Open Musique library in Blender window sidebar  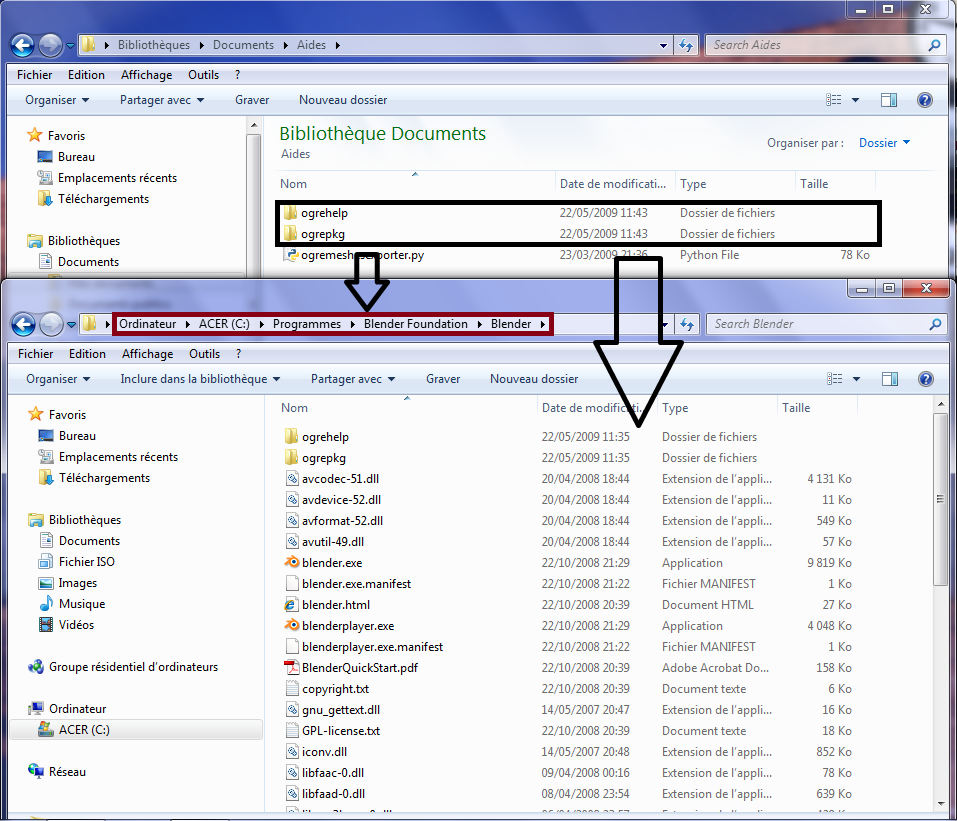82,604
